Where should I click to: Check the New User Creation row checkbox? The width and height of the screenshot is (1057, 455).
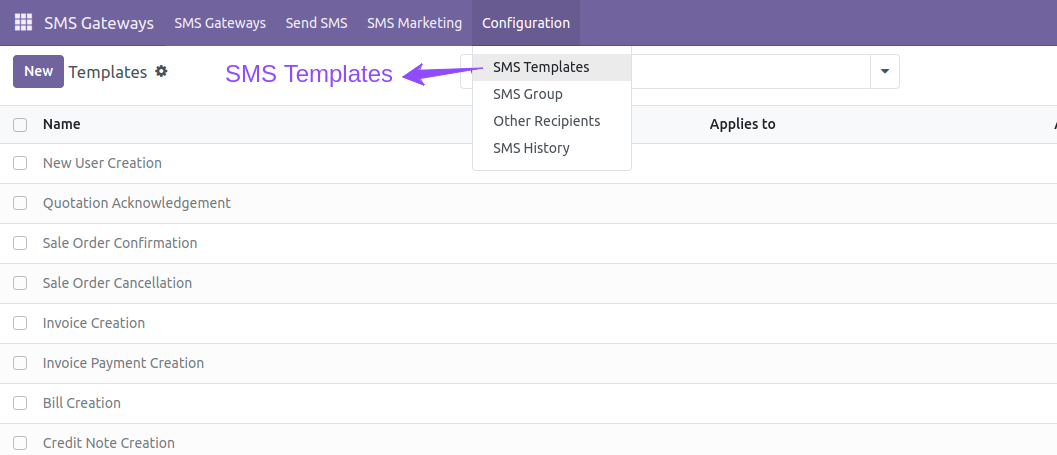click(x=20, y=163)
